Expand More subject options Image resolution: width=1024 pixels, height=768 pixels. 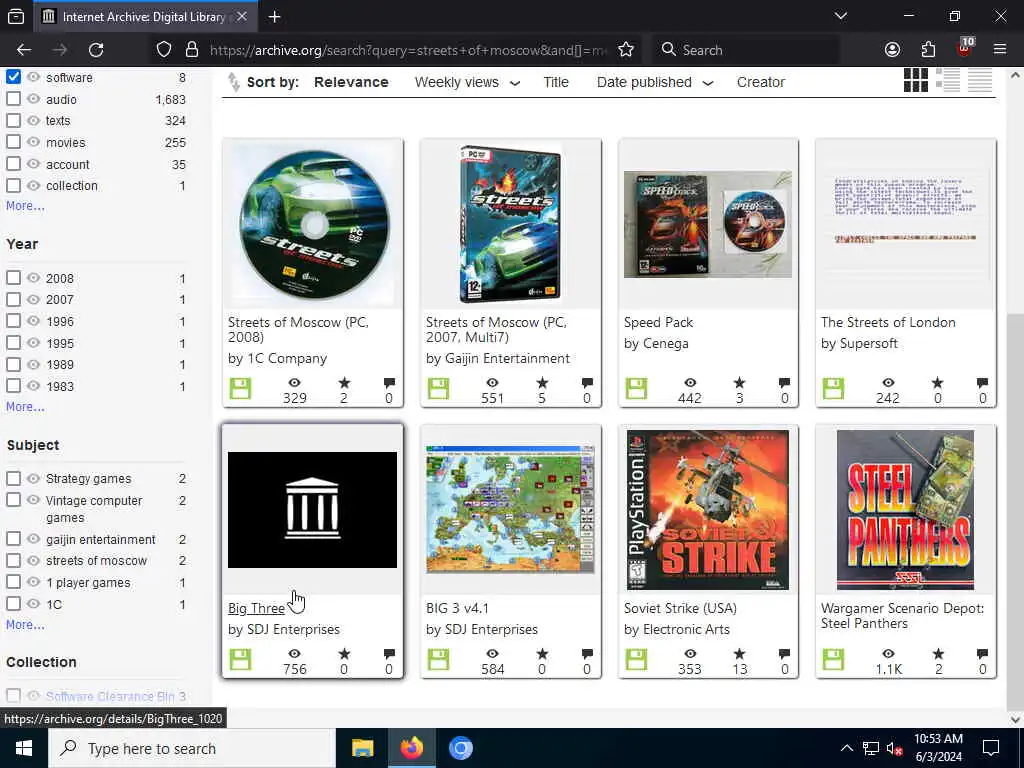click(25, 625)
